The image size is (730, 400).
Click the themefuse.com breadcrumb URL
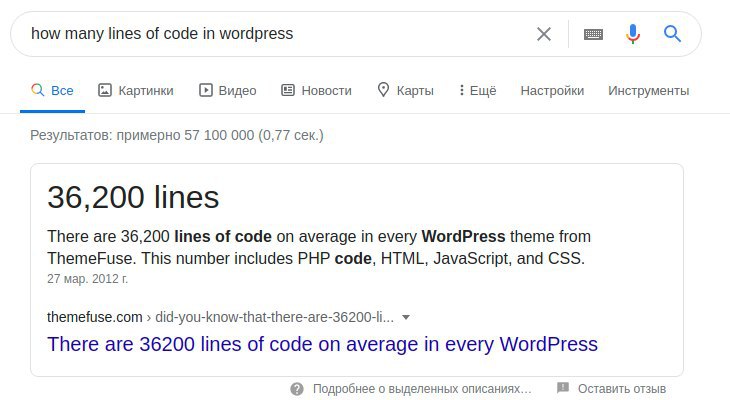[x=220, y=317]
